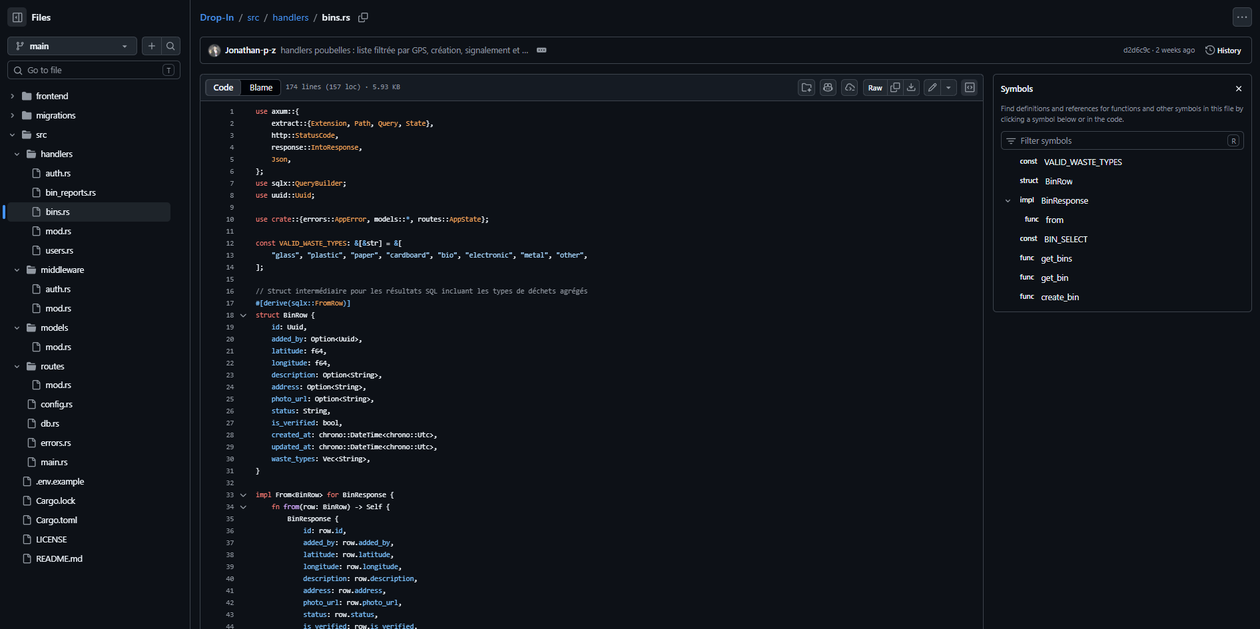Image resolution: width=1260 pixels, height=629 pixels.
Task: Switch to the Blame tab
Action: click(x=260, y=87)
